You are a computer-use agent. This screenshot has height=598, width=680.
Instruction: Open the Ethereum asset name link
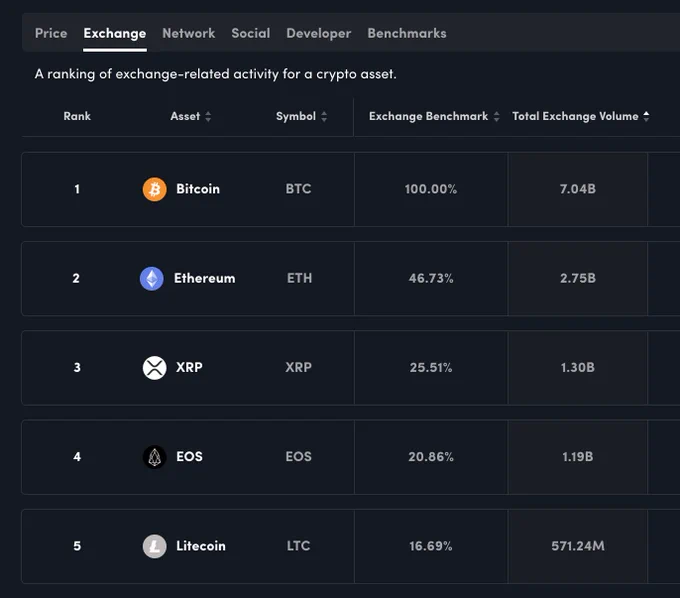[x=205, y=278]
